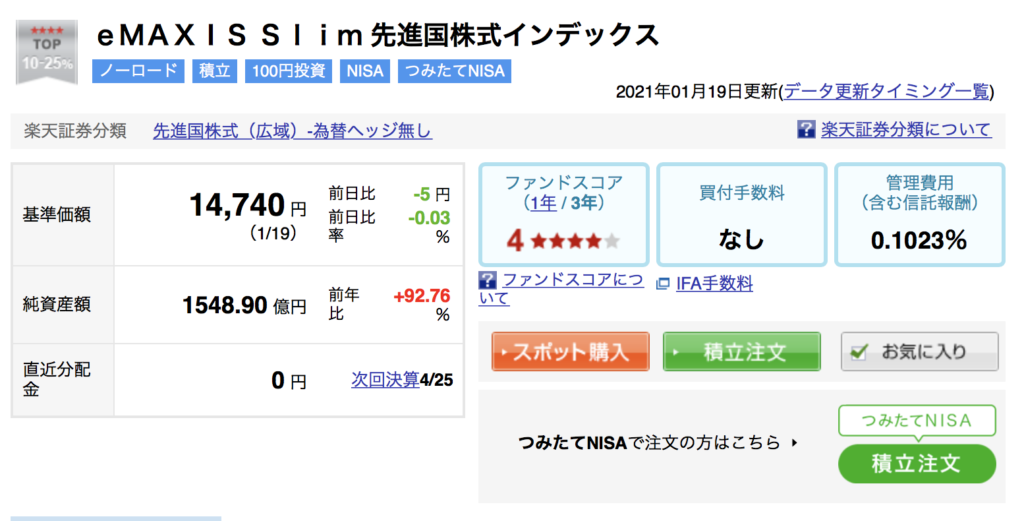The height and width of the screenshot is (521, 1024).
Task: Click the orange スポット購入 button
Action: 570,352
